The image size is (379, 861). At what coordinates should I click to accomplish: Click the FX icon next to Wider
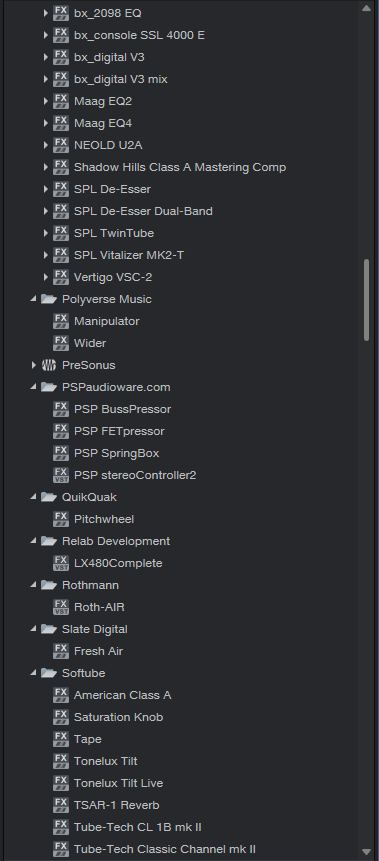point(61,343)
